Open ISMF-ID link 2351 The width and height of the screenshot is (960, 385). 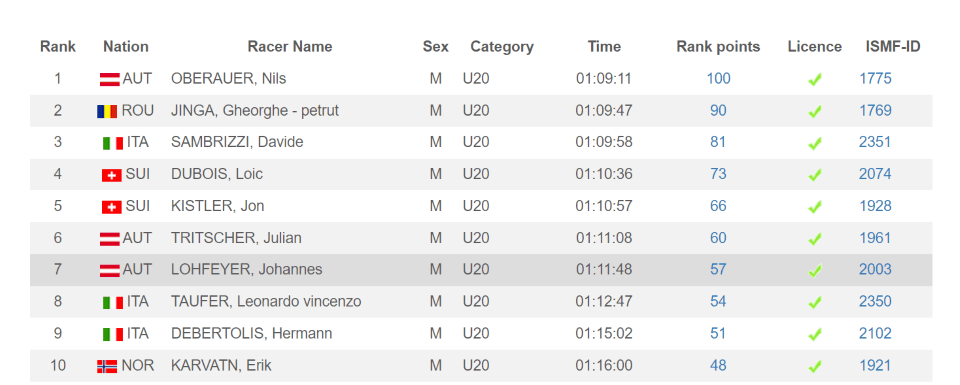pos(875,142)
